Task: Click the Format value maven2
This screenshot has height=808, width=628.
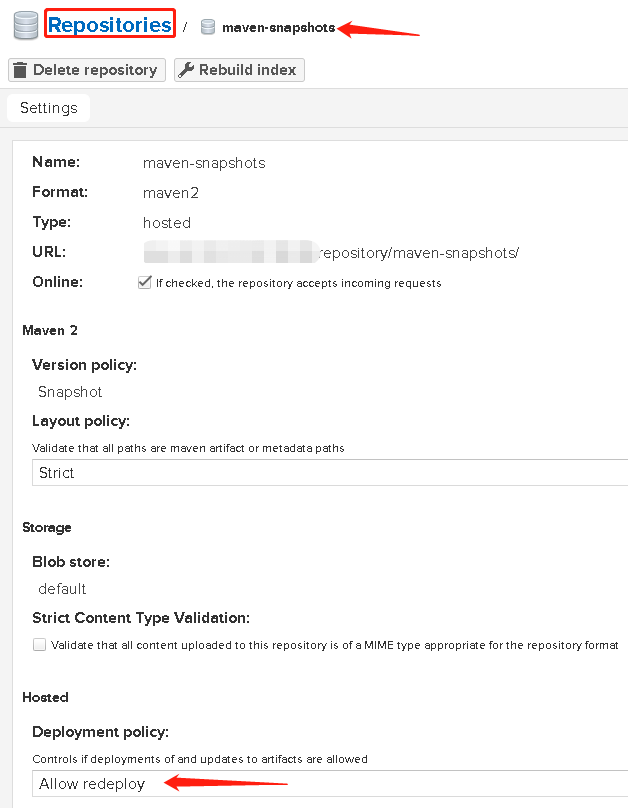Action: (171, 192)
